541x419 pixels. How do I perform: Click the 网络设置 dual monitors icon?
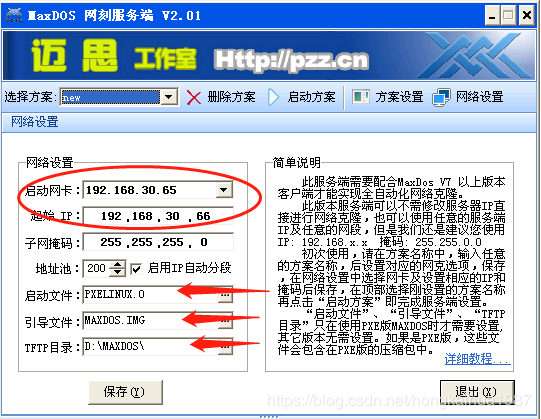[x=441, y=97]
